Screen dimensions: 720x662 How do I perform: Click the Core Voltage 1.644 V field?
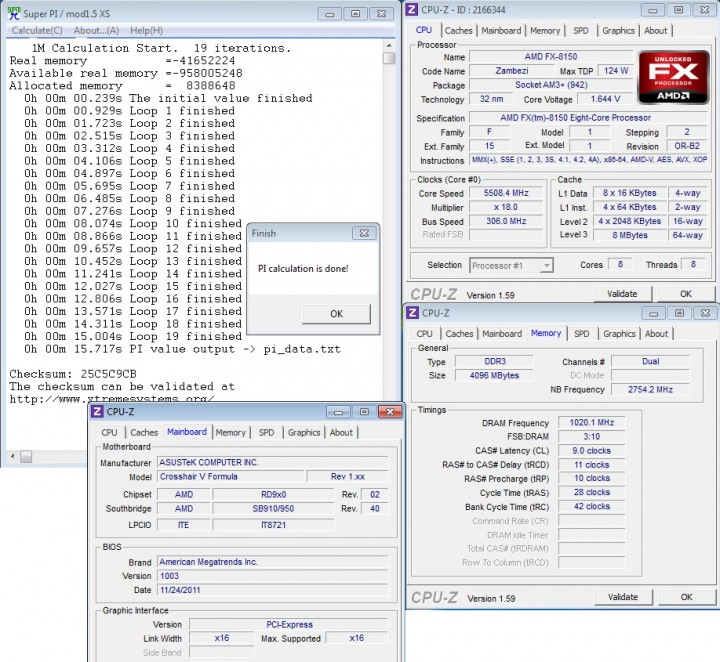(x=605, y=99)
